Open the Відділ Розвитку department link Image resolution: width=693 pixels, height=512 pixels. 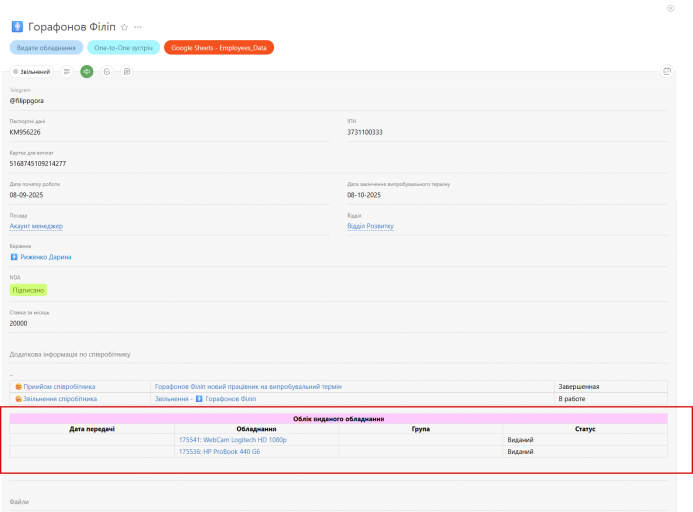pos(370,226)
